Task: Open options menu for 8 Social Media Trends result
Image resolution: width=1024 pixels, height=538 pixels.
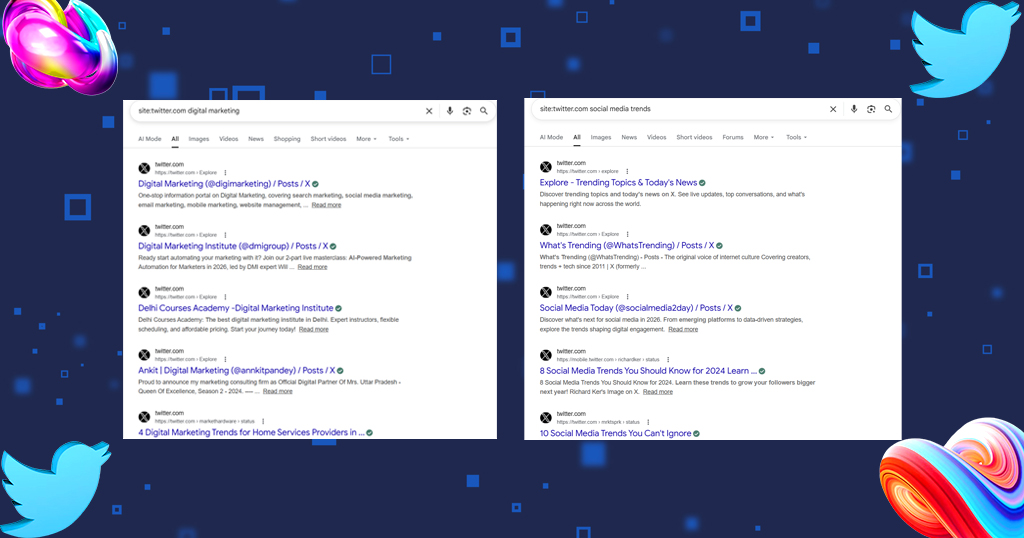Action: tap(668, 359)
